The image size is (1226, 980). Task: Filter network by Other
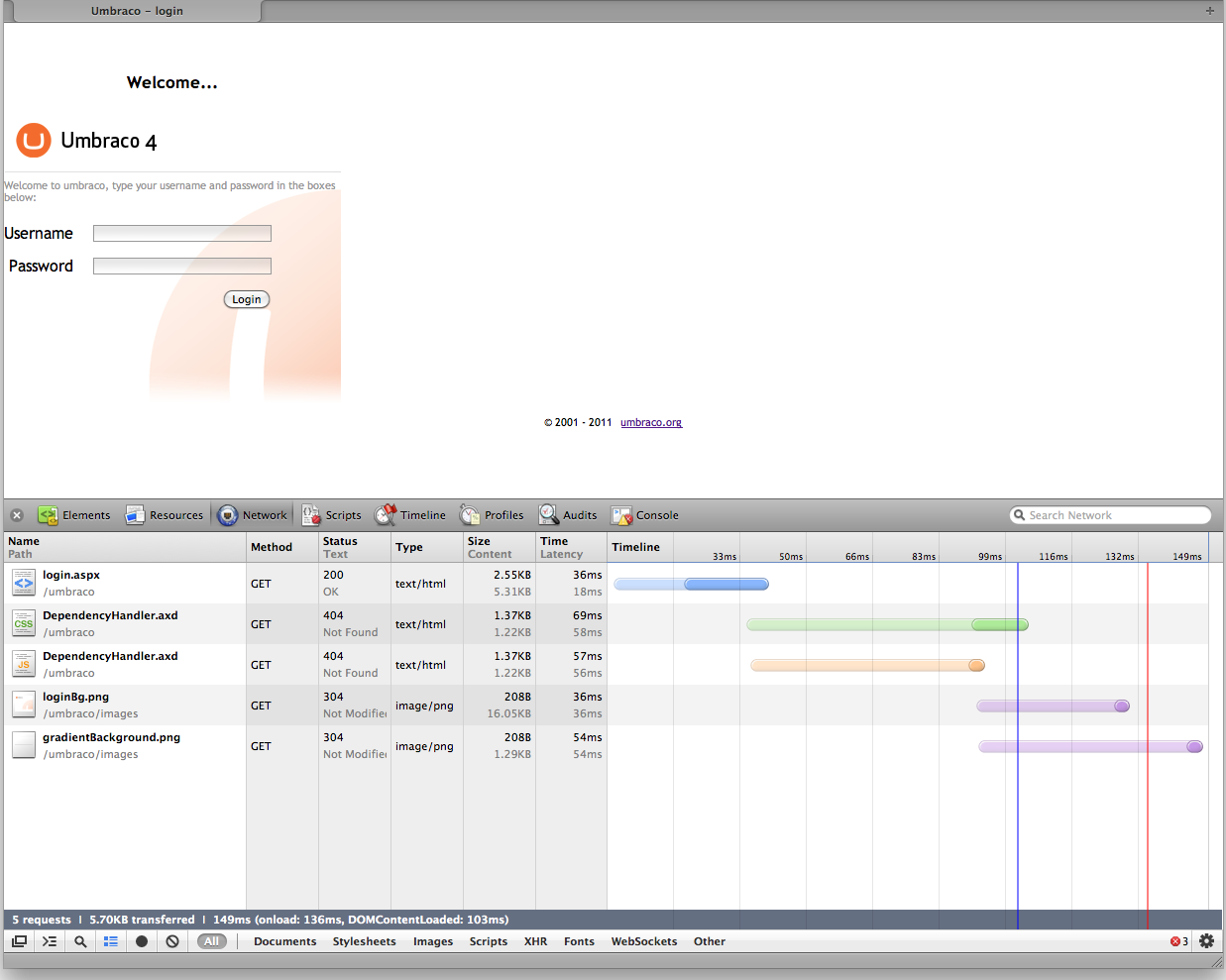coord(710,941)
